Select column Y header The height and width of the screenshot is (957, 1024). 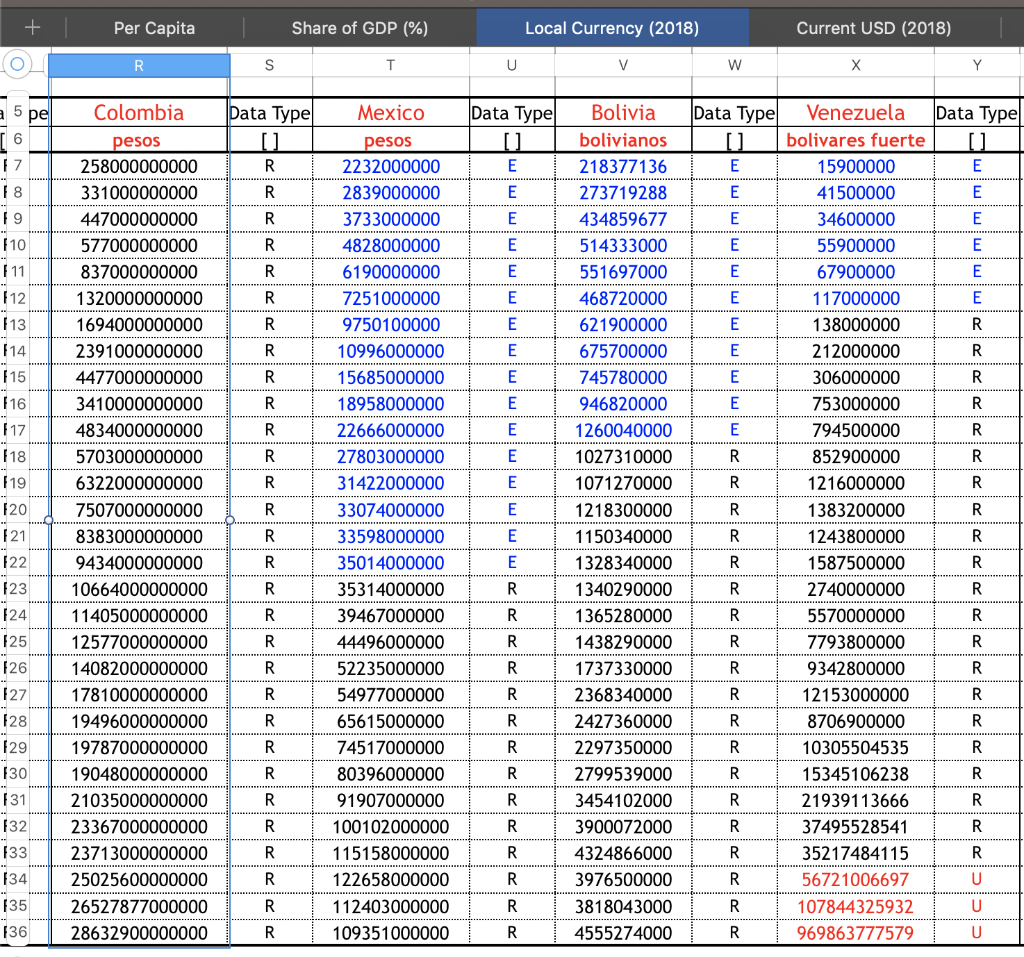pyautogui.click(x=977, y=65)
